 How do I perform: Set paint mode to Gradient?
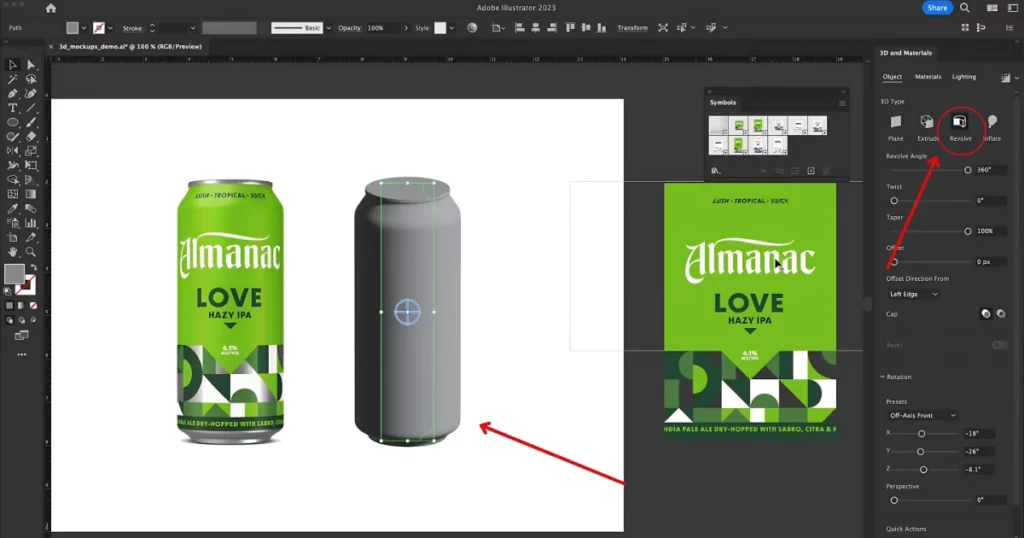tap(22, 306)
